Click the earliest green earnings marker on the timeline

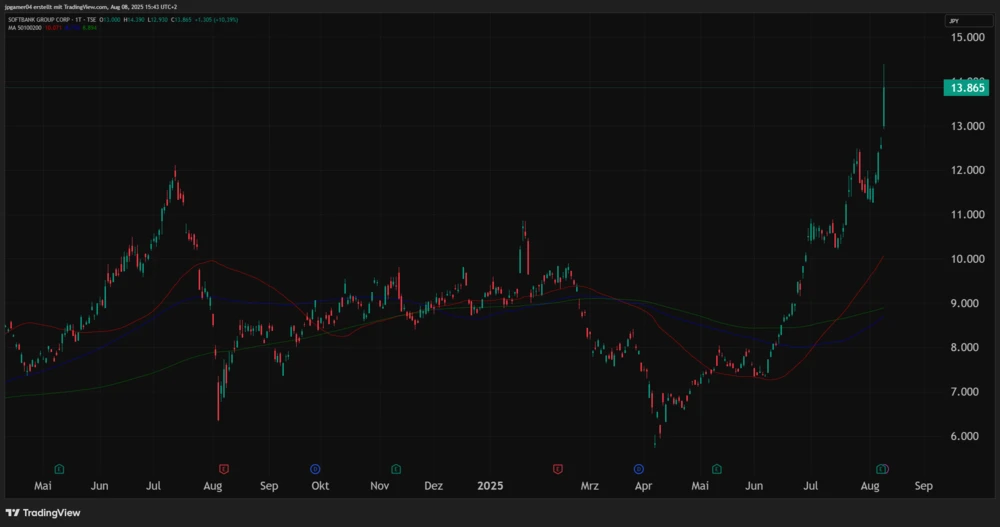click(59, 469)
